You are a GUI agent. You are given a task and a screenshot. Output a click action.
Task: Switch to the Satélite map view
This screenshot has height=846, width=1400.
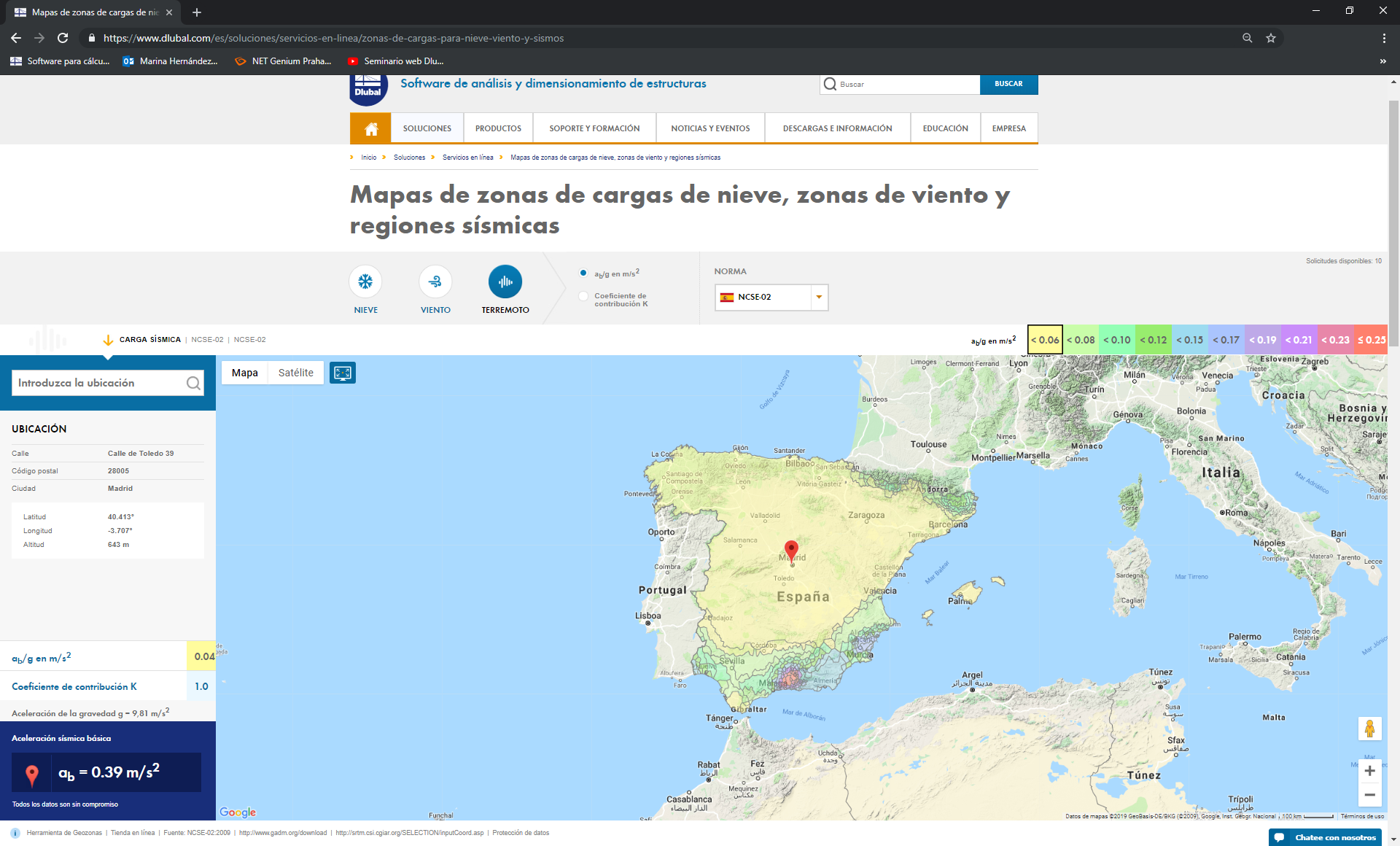[x=295, y=372]
